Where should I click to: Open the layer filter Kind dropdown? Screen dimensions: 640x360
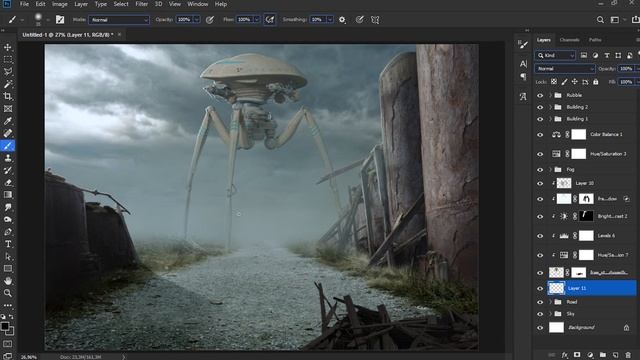tap(556, 55)
